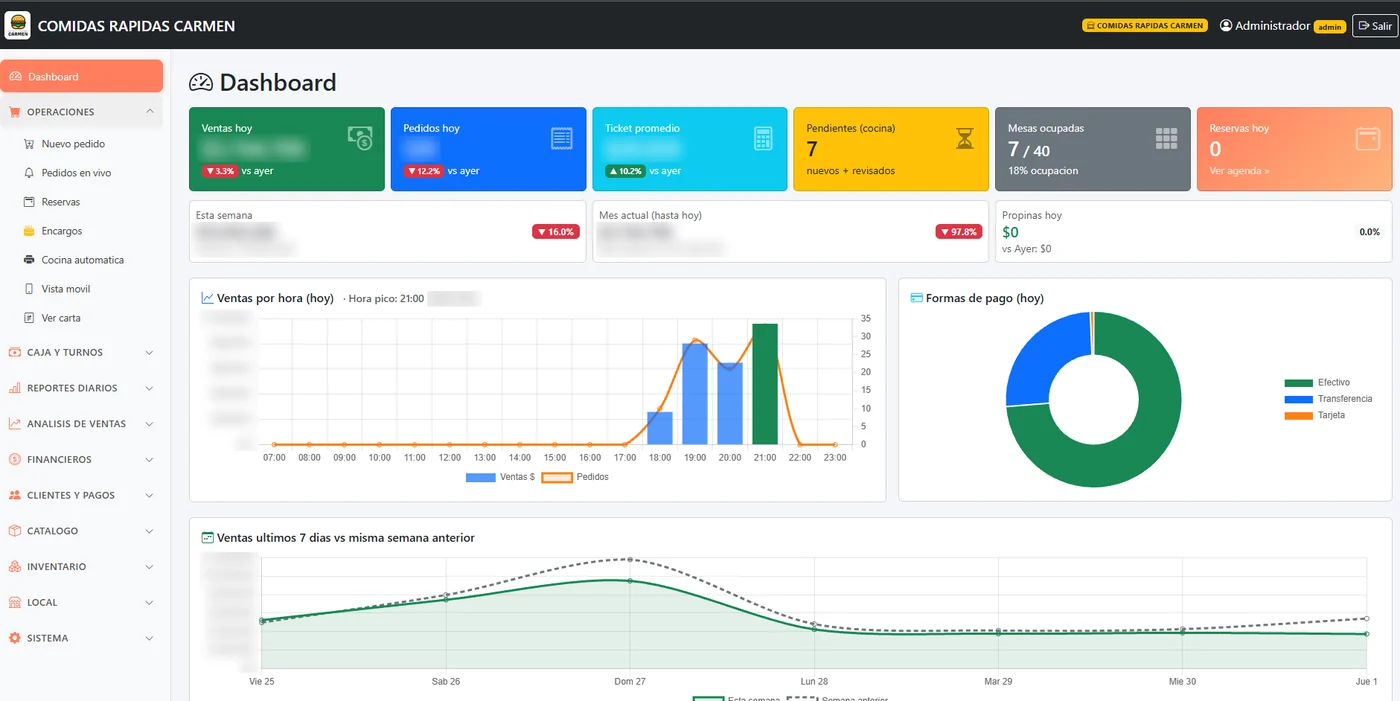The image size is (1400, 701).
Task: Click the OPERACIONES cart icon
Action: point(15,112)
